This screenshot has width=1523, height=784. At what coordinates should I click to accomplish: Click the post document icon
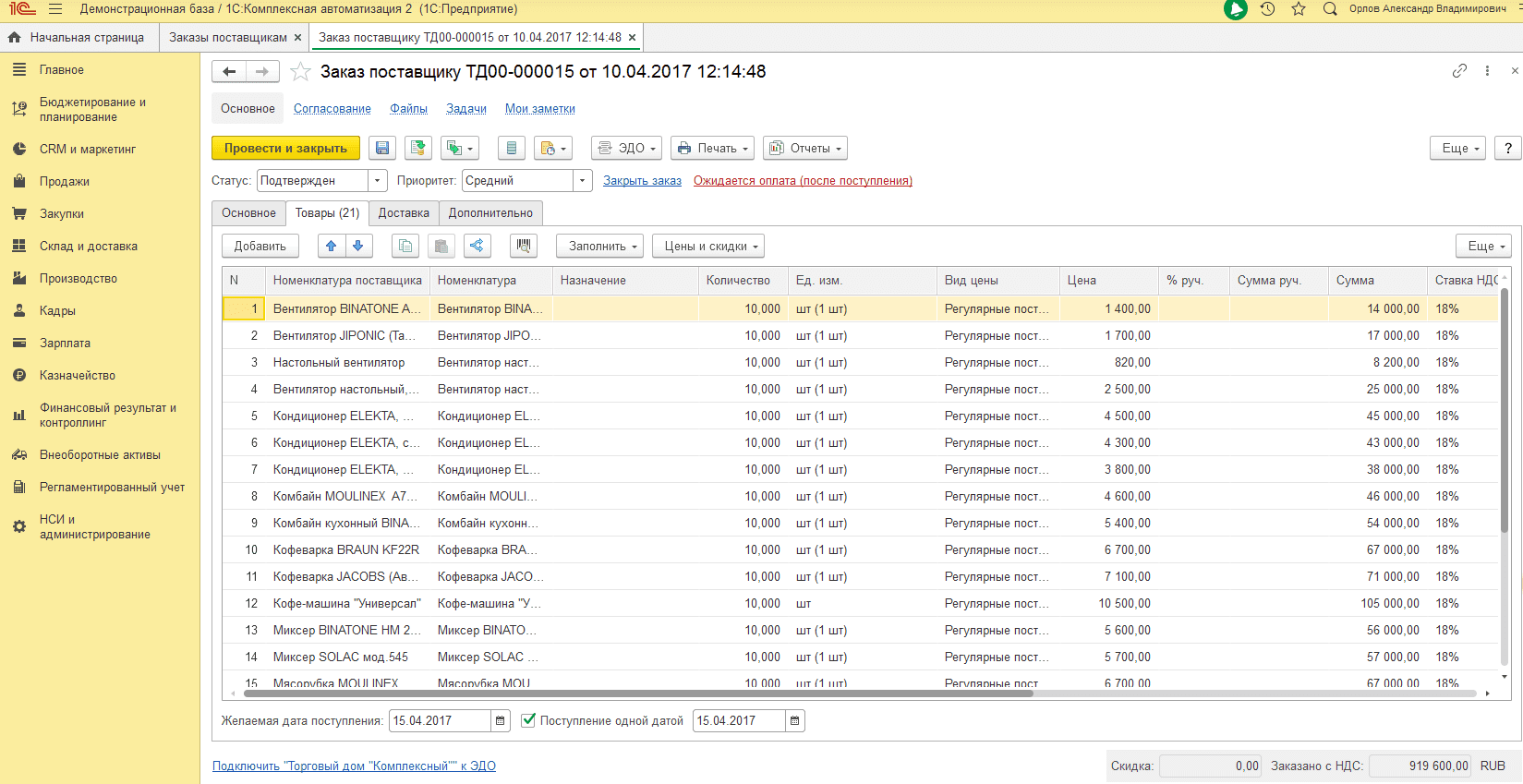418,148
